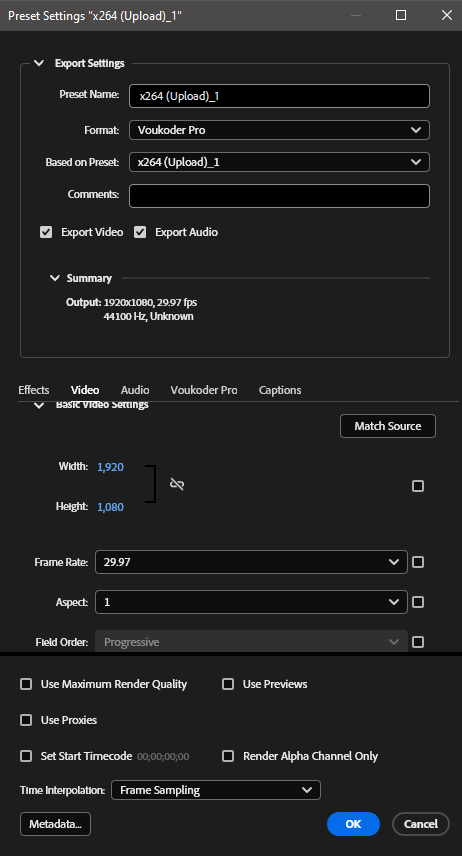Screen dimensions: 462x856
Task: Click the start timecode value 00;00;00;00
Action: click(163, 757)
